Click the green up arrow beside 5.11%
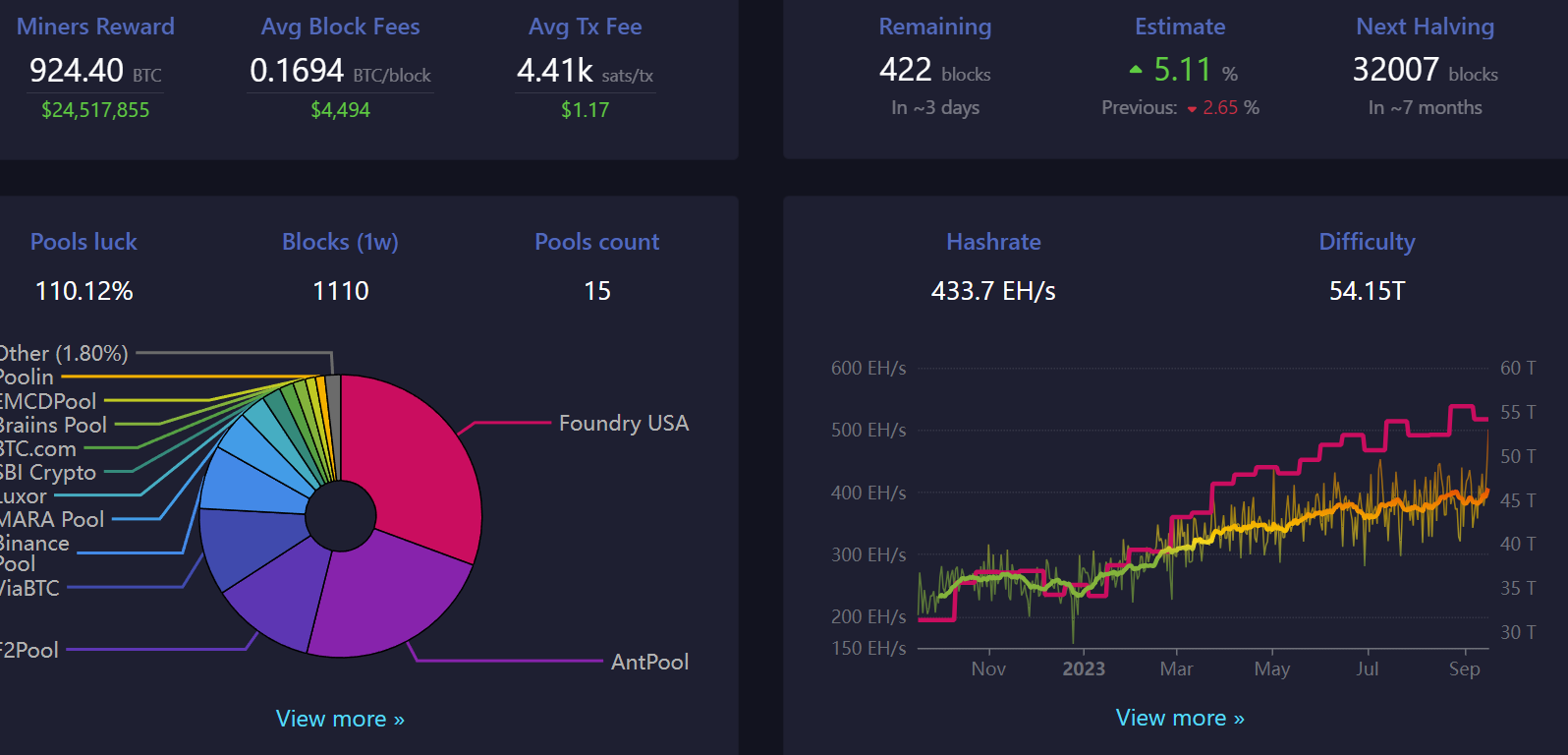This screenshot has width=1568, height=755. tap(1136, 70)
